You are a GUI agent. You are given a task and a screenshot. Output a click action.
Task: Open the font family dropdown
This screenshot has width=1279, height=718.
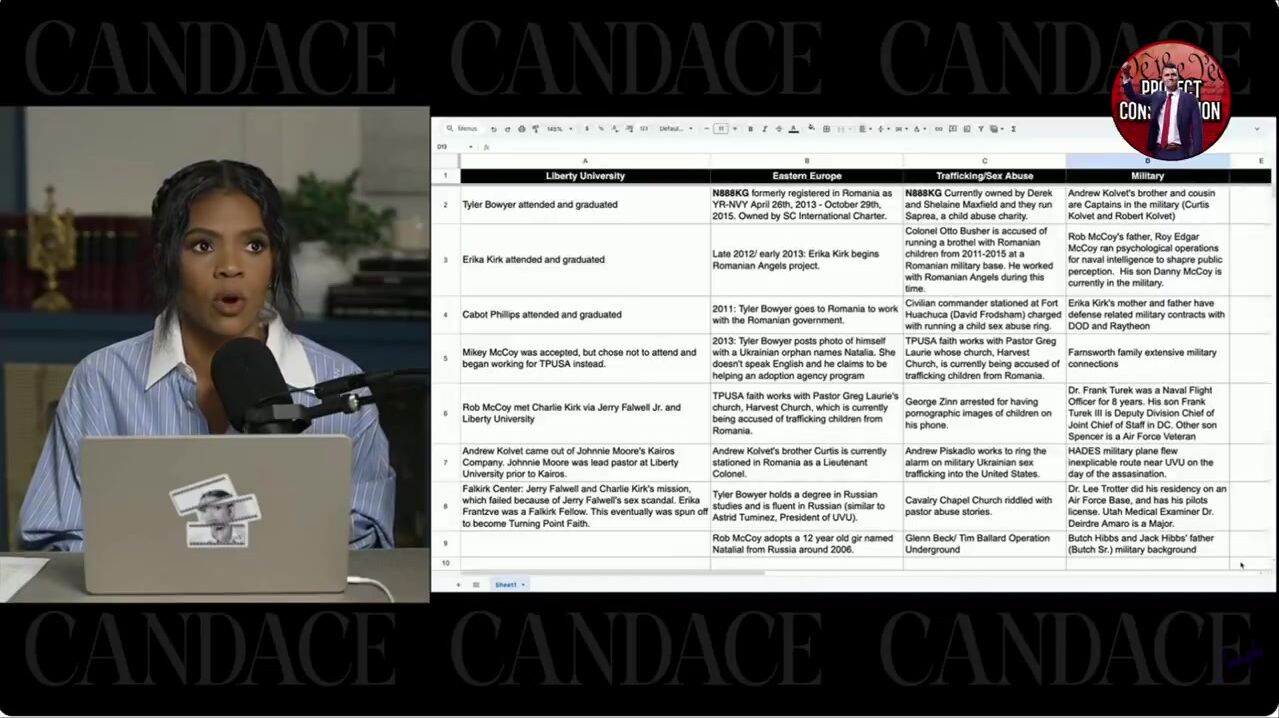[x=673, y=129]
